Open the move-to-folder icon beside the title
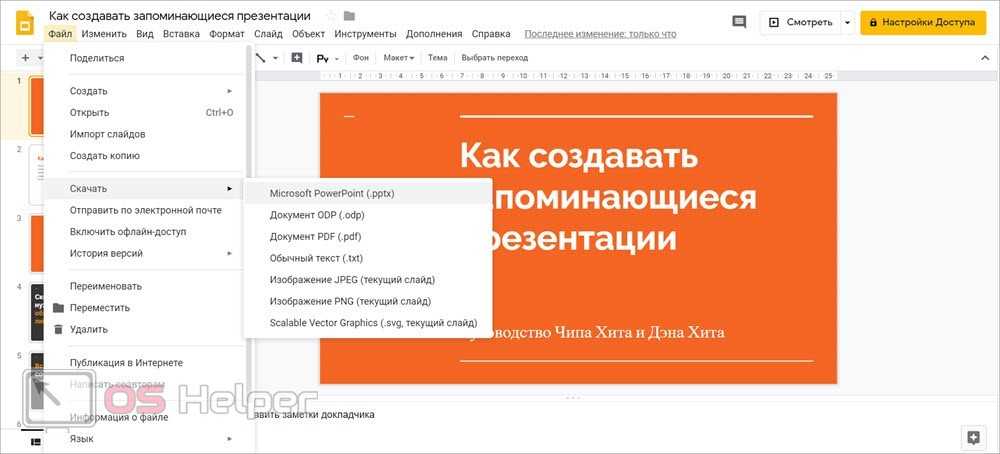 coord(349,16)
